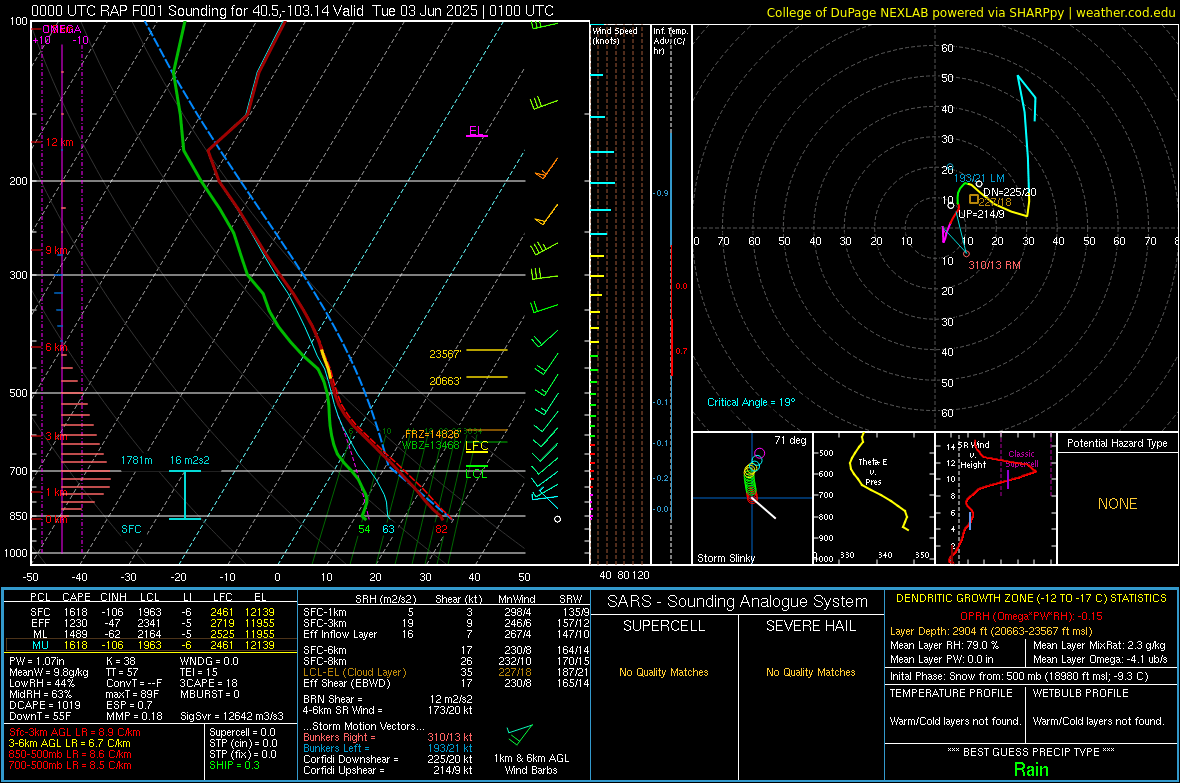Click the Mean Layer RH: 79.0 % text

tap(944, 644)
